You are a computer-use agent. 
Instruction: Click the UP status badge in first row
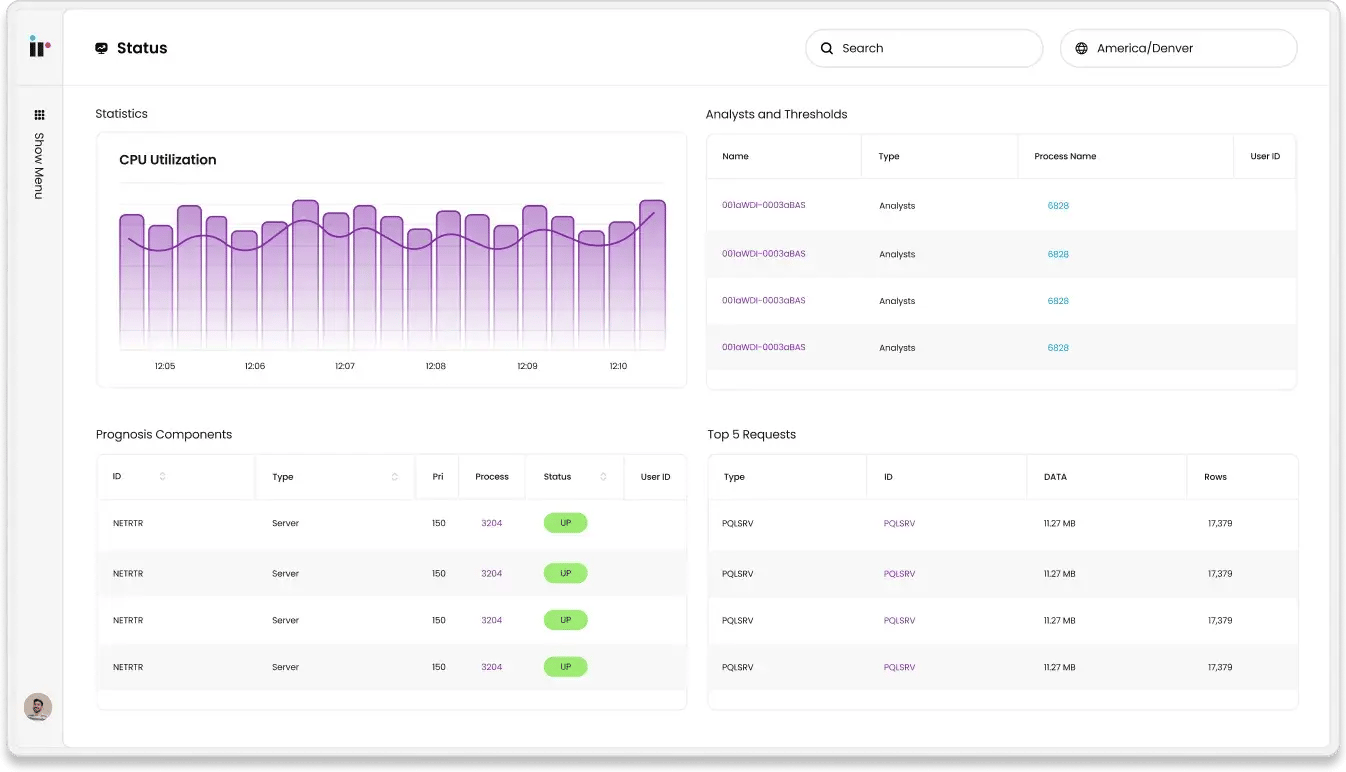[565, 523]
